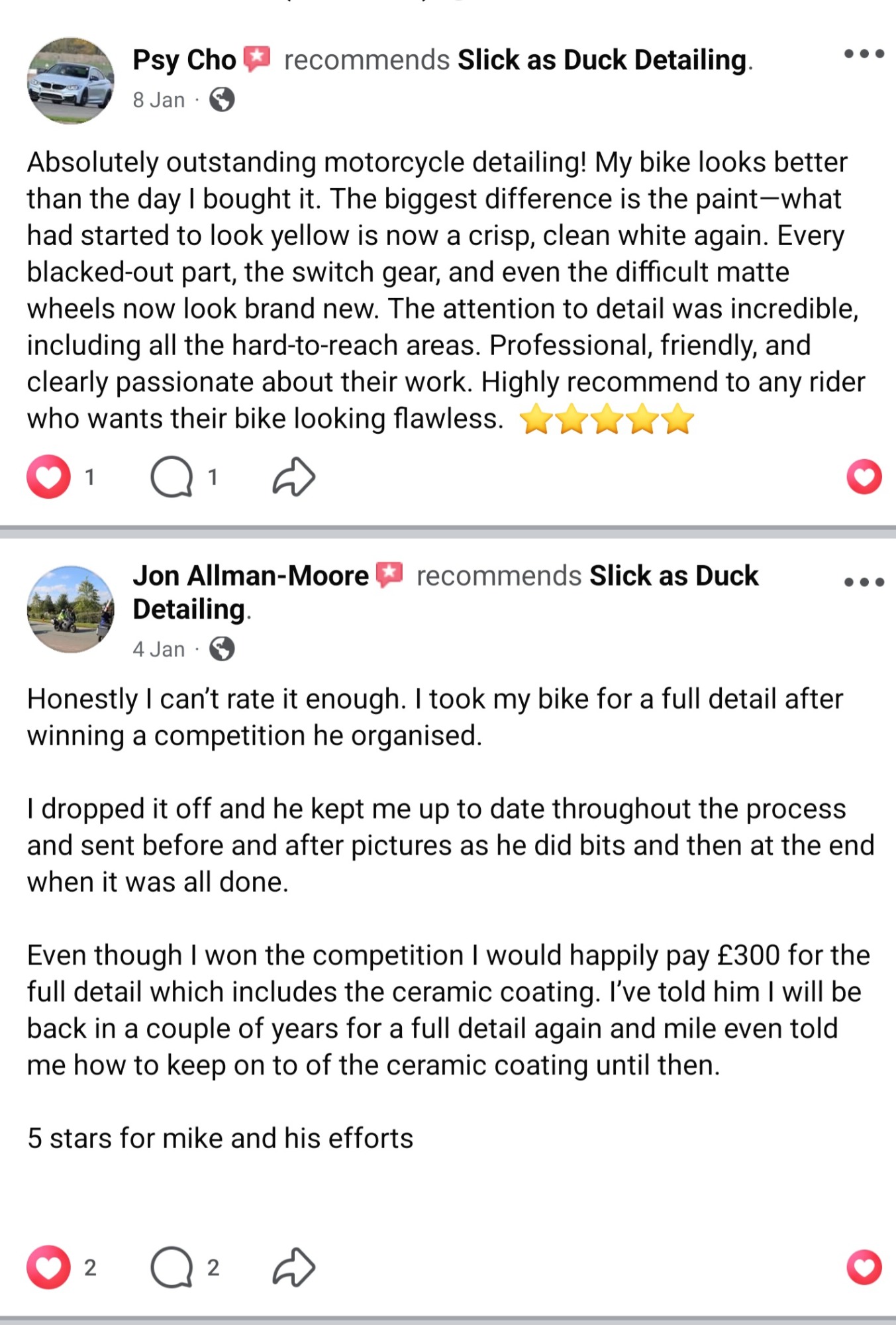Toggle love reaction on Jon Allman-Moore's review

(48, 1267)
